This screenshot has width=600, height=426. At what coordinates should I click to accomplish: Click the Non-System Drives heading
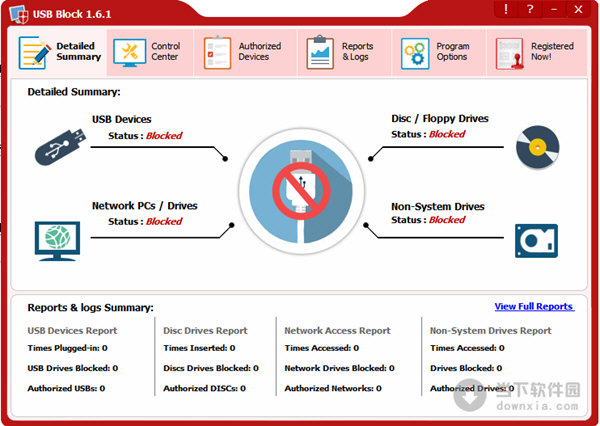438,207
